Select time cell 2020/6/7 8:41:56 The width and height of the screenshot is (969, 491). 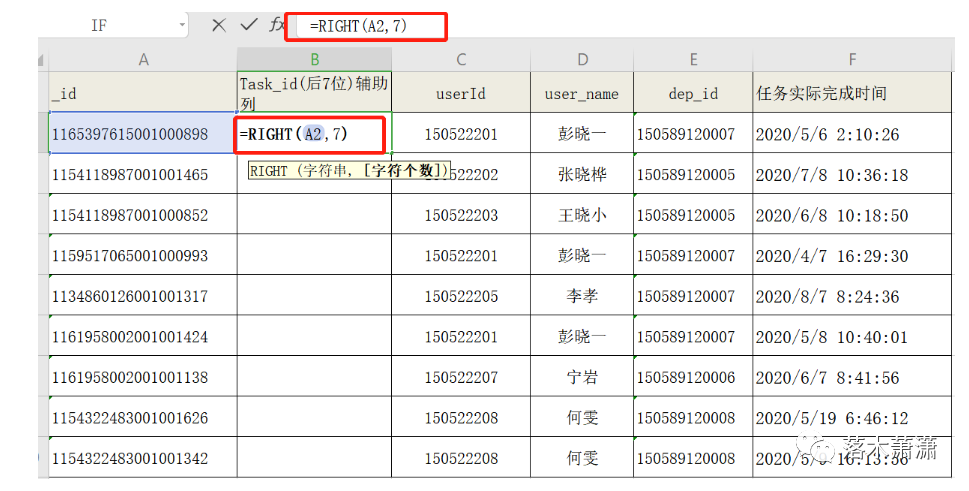coord(852,376)
